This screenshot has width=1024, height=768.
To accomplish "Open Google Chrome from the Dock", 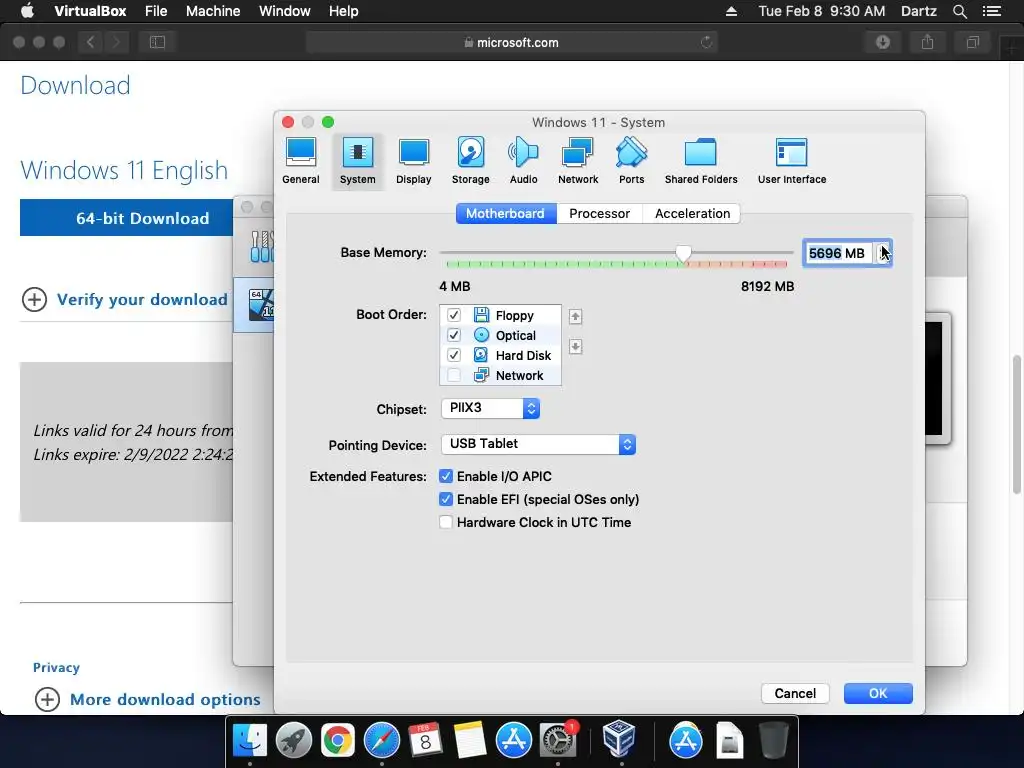I will click(338, 740).
